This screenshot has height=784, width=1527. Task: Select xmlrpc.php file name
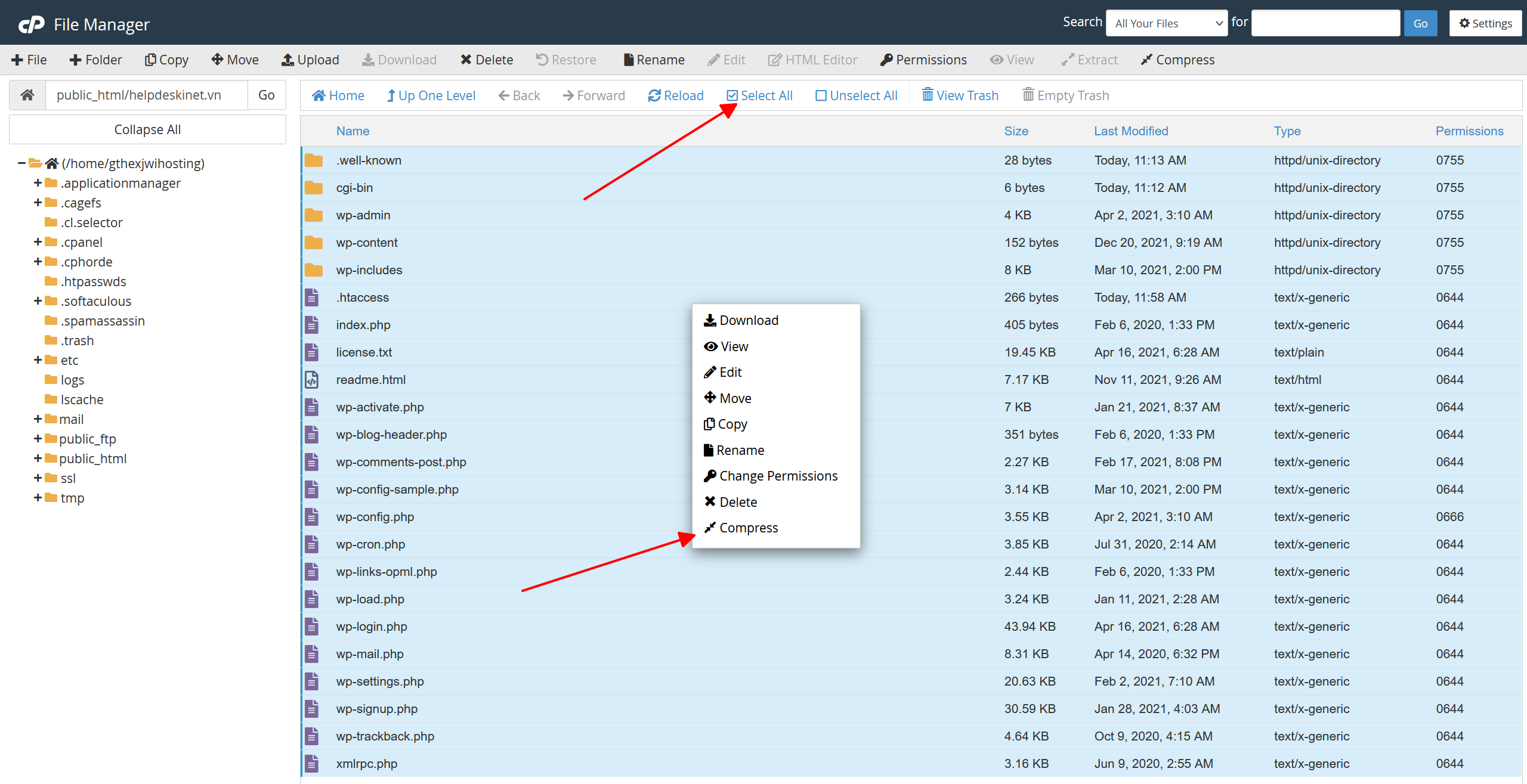coord(367,764)
